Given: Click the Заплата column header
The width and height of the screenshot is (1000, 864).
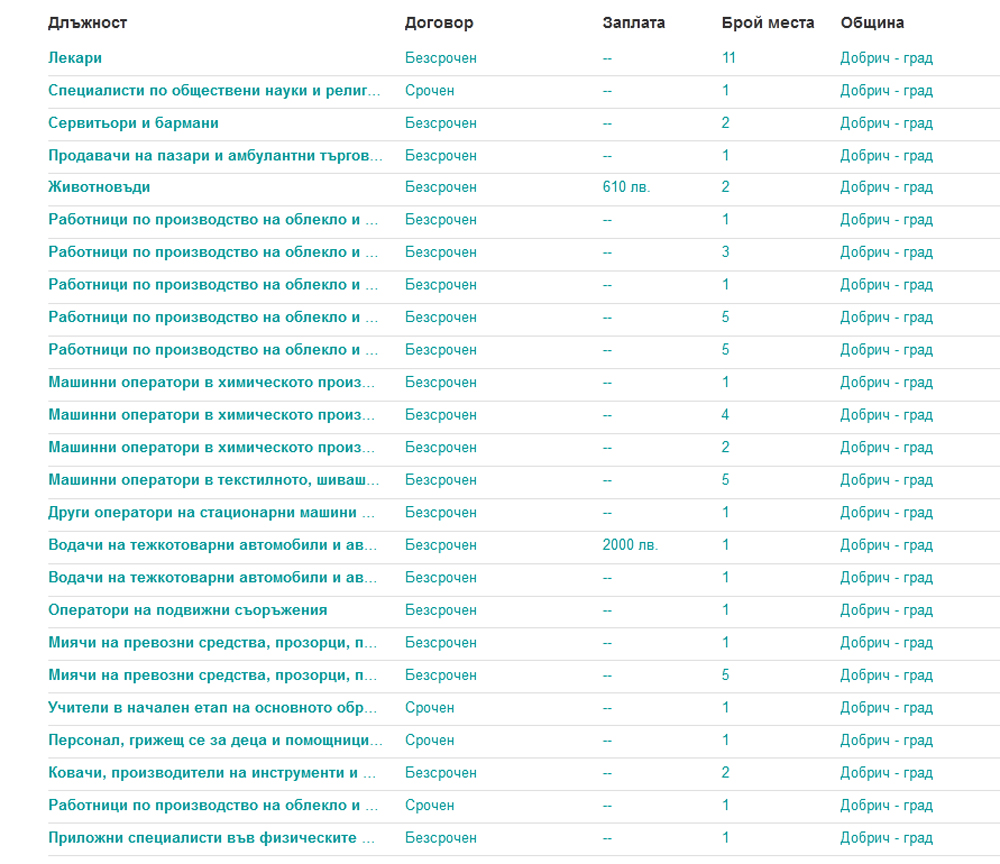Looking at the screenshot, I should 634,22.
